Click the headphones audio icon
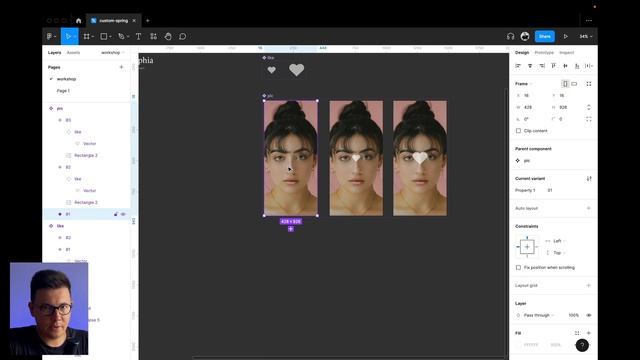Viewport: 640px width, 360px height. (510, 36)
